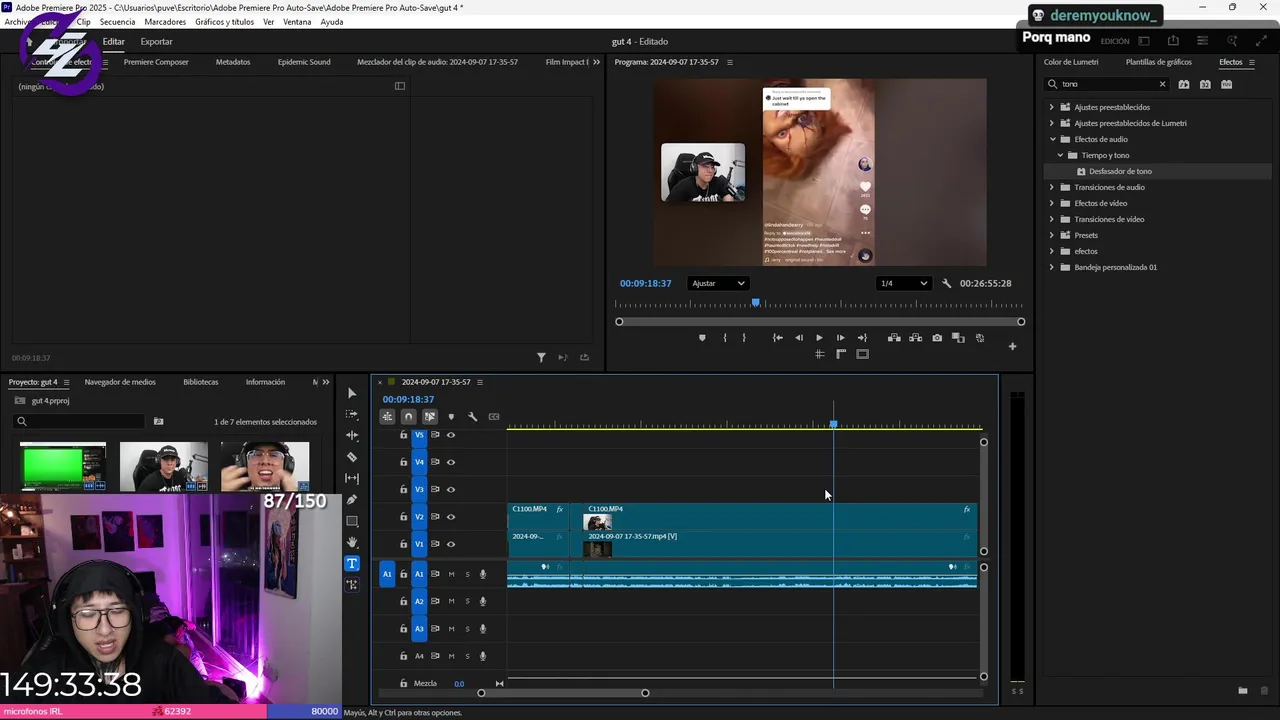
Task: Open the Program monitor button editor plus
Action: point(1012,347)
